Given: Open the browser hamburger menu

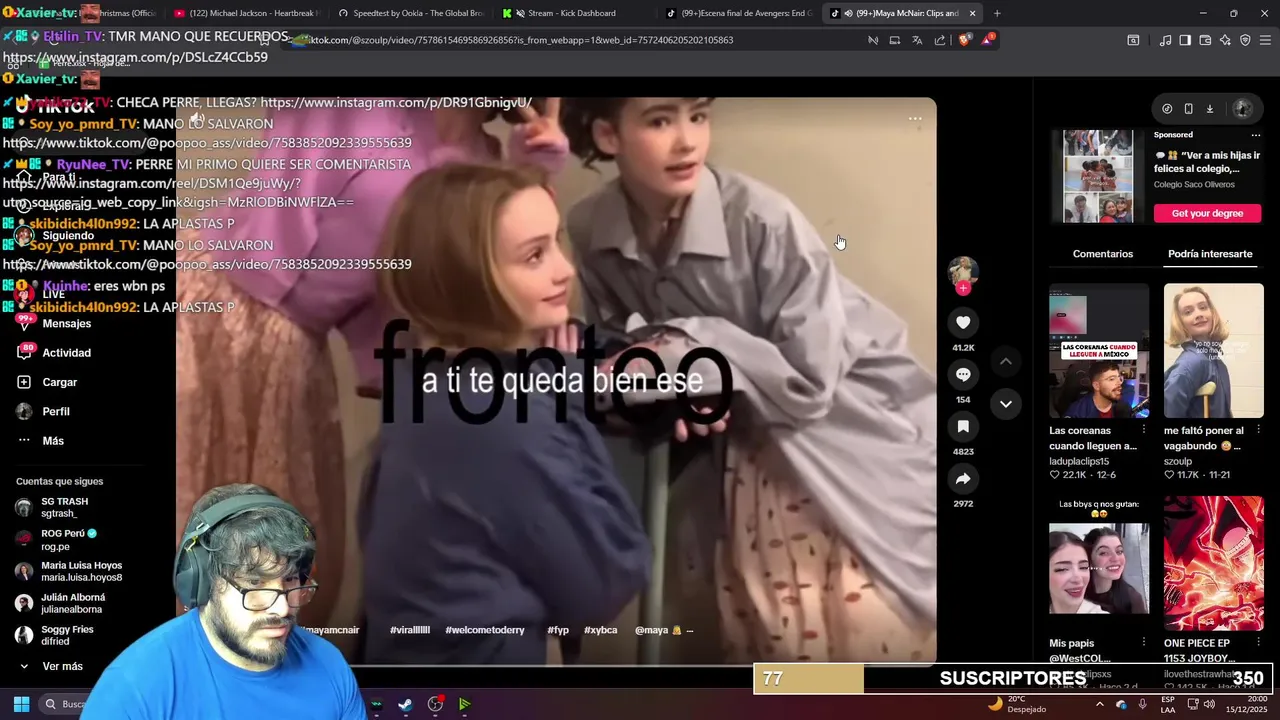Looking at the screenshot, I should [1265, 40].
